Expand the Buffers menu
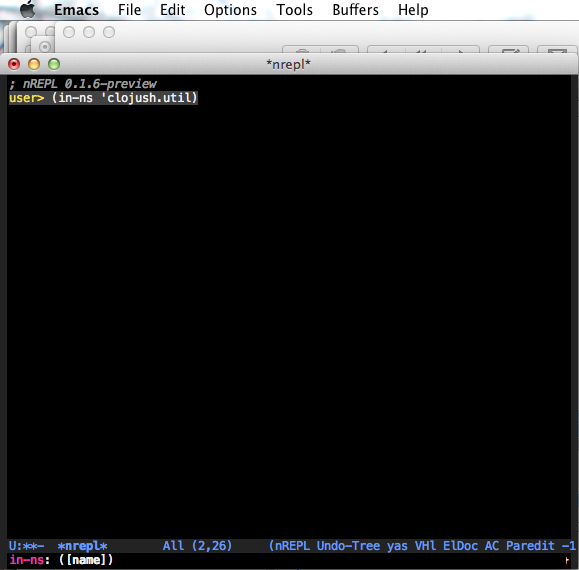579x570 pixels. coord(355,10)
